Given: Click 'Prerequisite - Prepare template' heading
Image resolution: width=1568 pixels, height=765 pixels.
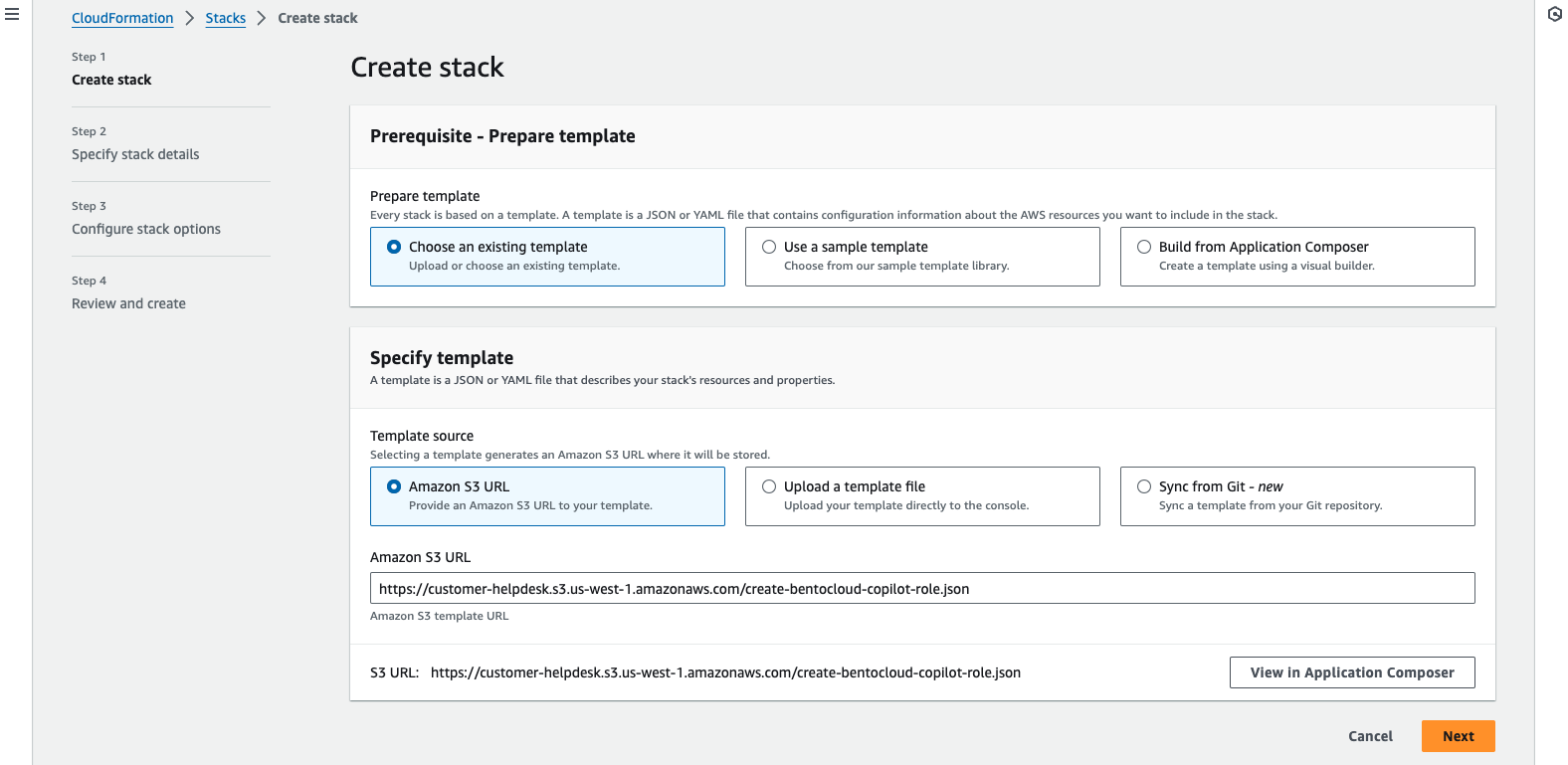Looking at the screenshot, I should tap(502, 136).
